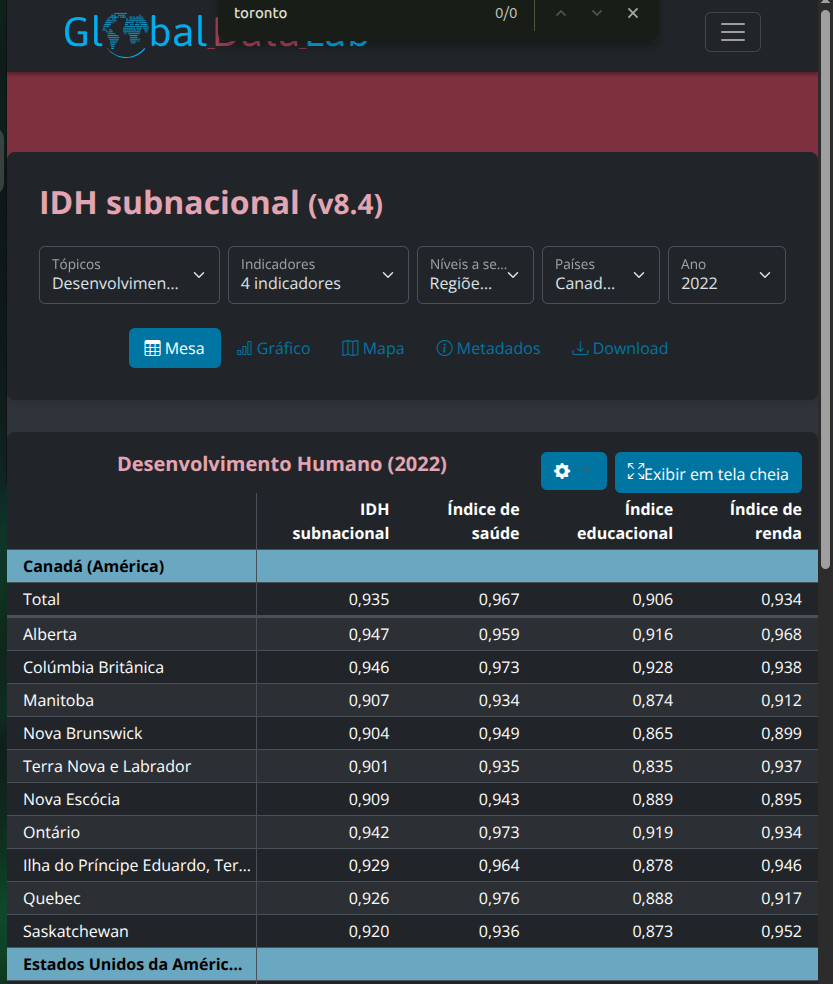Screen dimensions: 833x984
Task: Expand the Níveis selector dropdown
Action: pyautogui.click(x=475, y=275)
